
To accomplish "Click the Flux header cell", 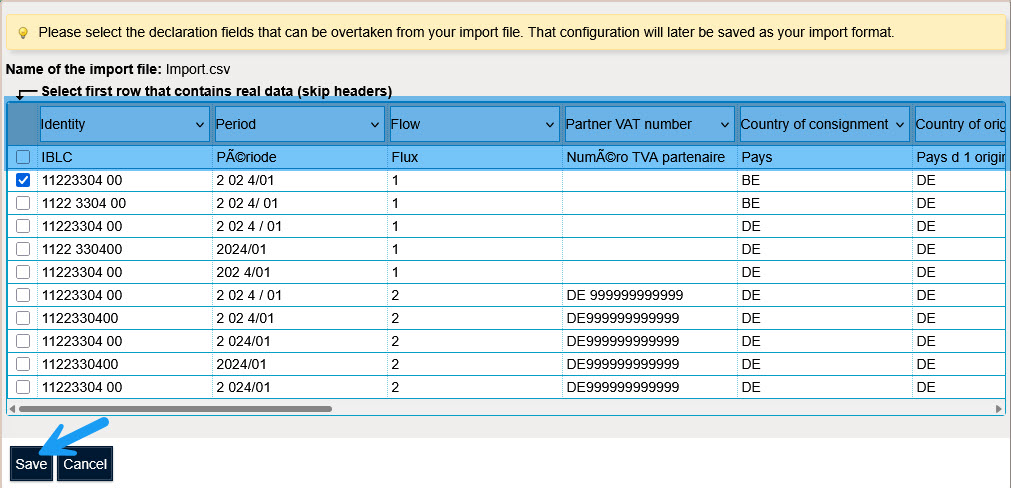I will coord(475,157).
